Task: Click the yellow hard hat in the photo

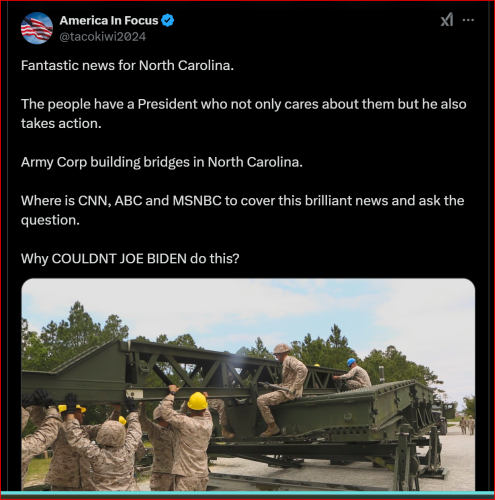Action: tap(197, 401)
